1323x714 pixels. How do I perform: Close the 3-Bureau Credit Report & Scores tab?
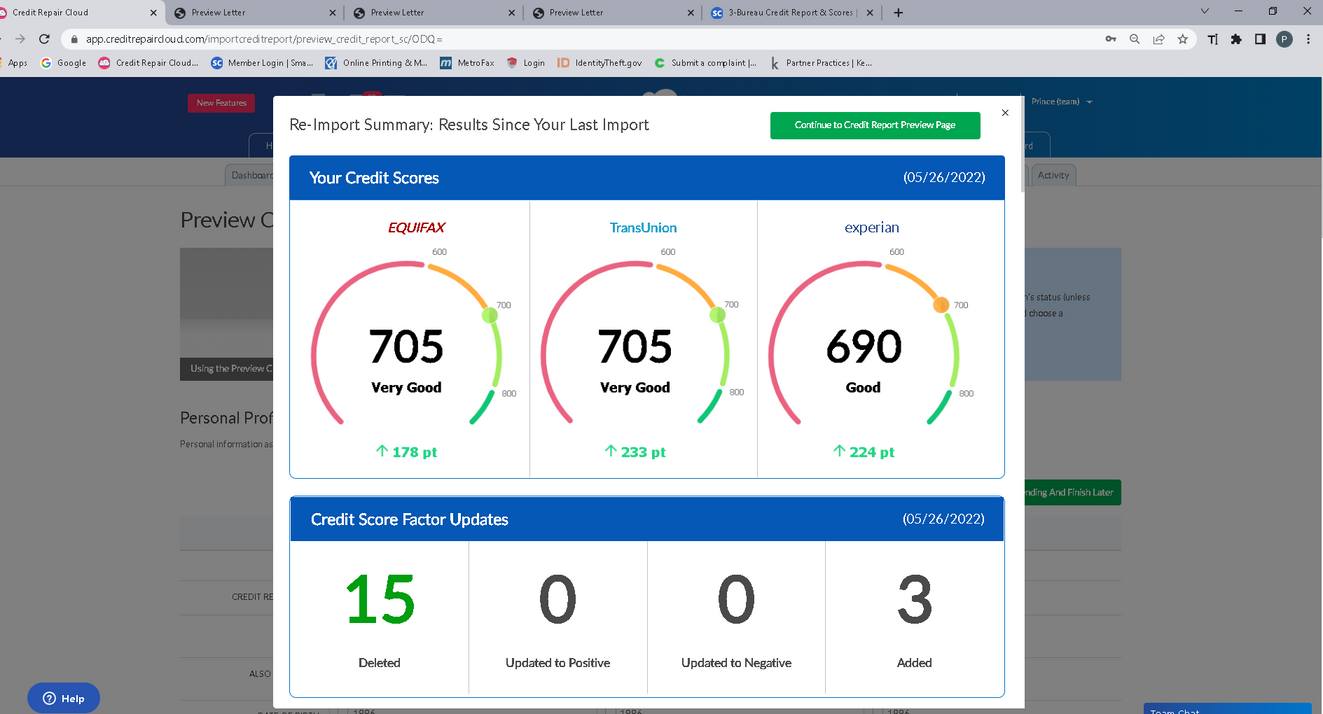pyautogui.click(x=871, y=13)
